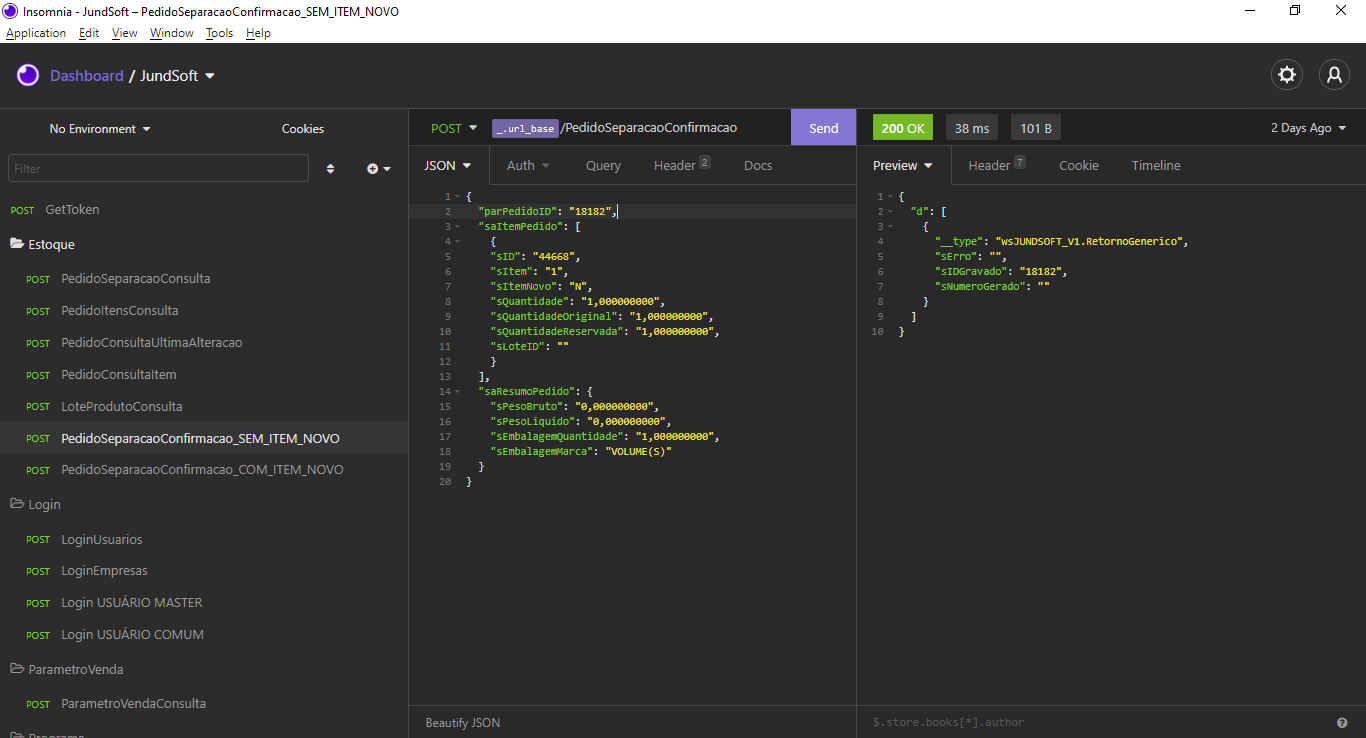
Task: Focus the request Filter input field
Action: [x=158, y=168]
